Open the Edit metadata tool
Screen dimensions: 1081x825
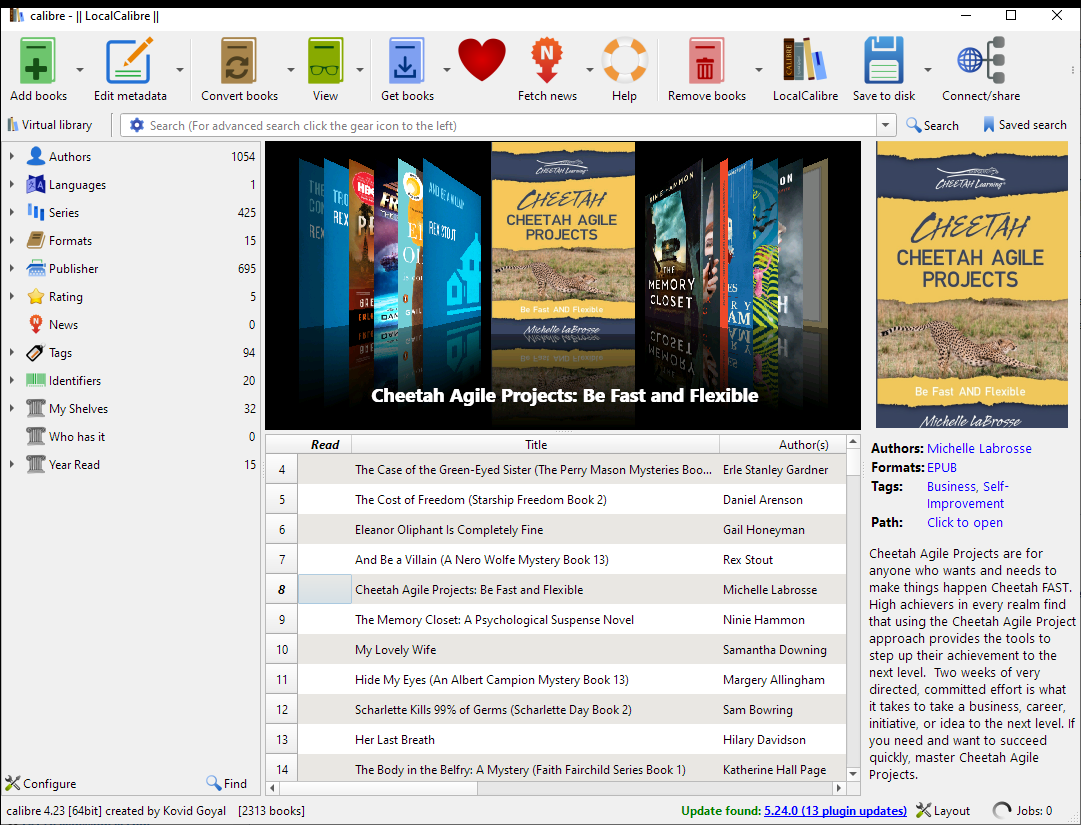[x=130, y=61]
